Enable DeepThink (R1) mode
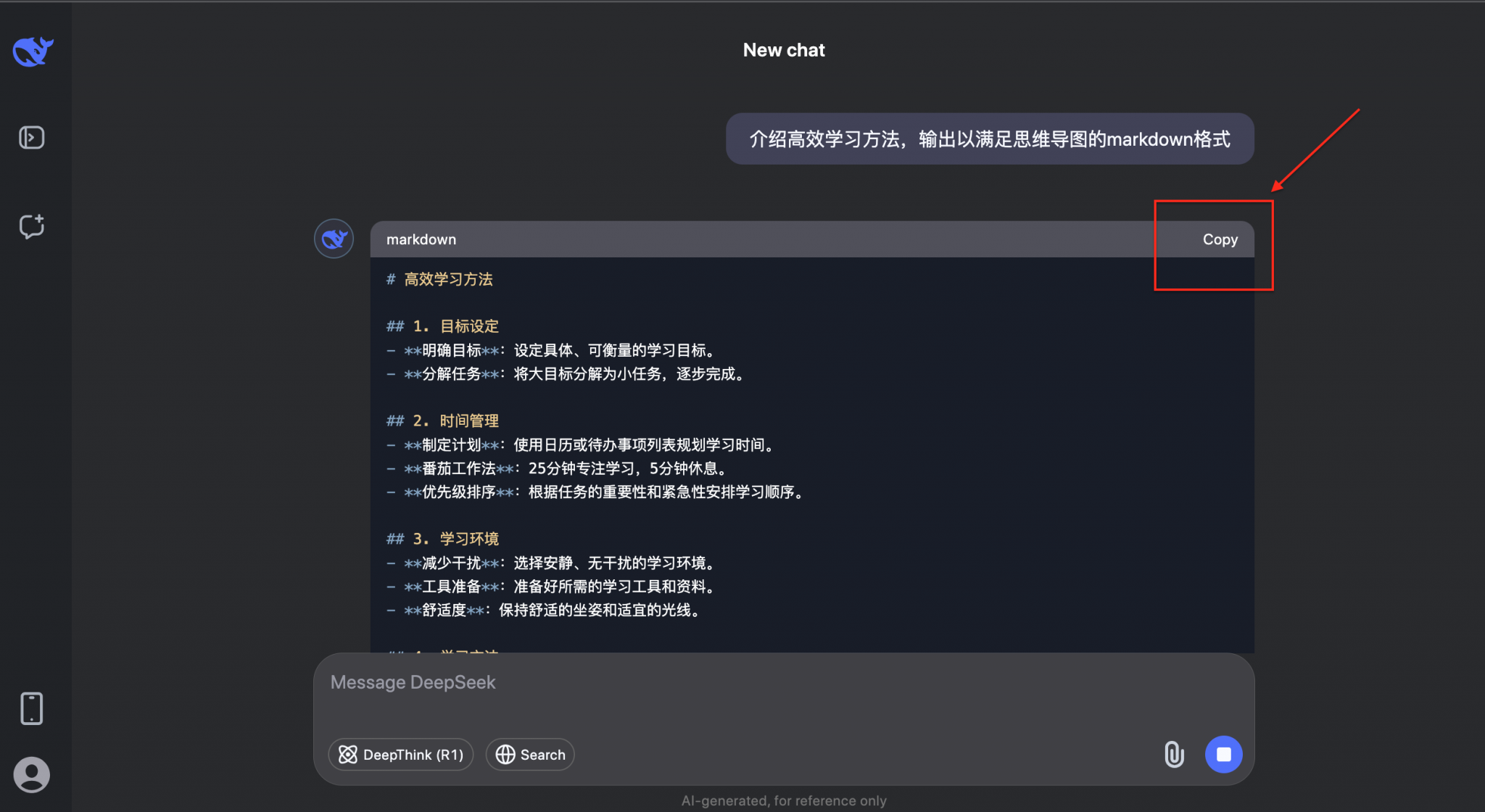1485x812 pixels. pyautogui.click(x=400, y=754)
